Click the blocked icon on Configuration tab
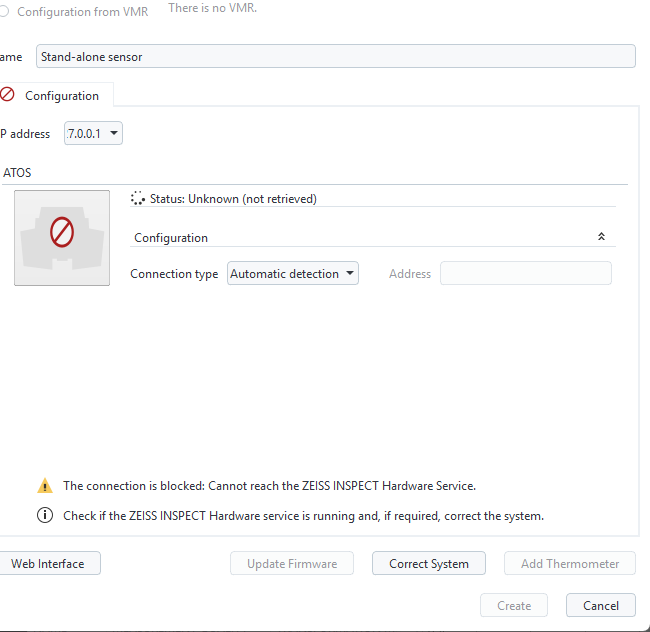This screenshot has width=650, height=632. [x=7, y=94]
